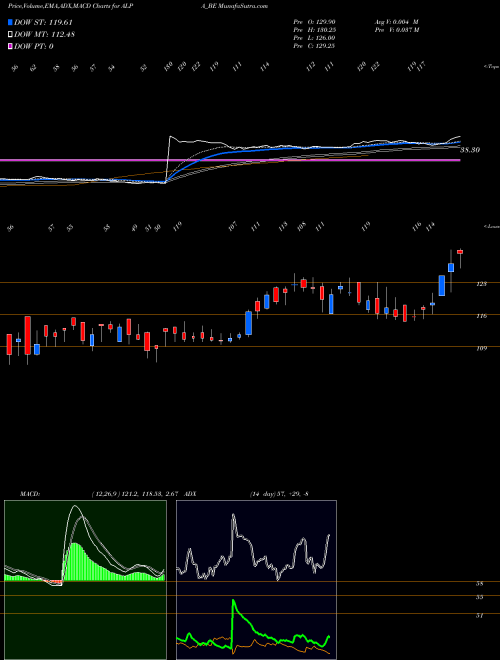Click the magenta DOW PT legend swatch
The image size is (500, 660).
point(10,46)
